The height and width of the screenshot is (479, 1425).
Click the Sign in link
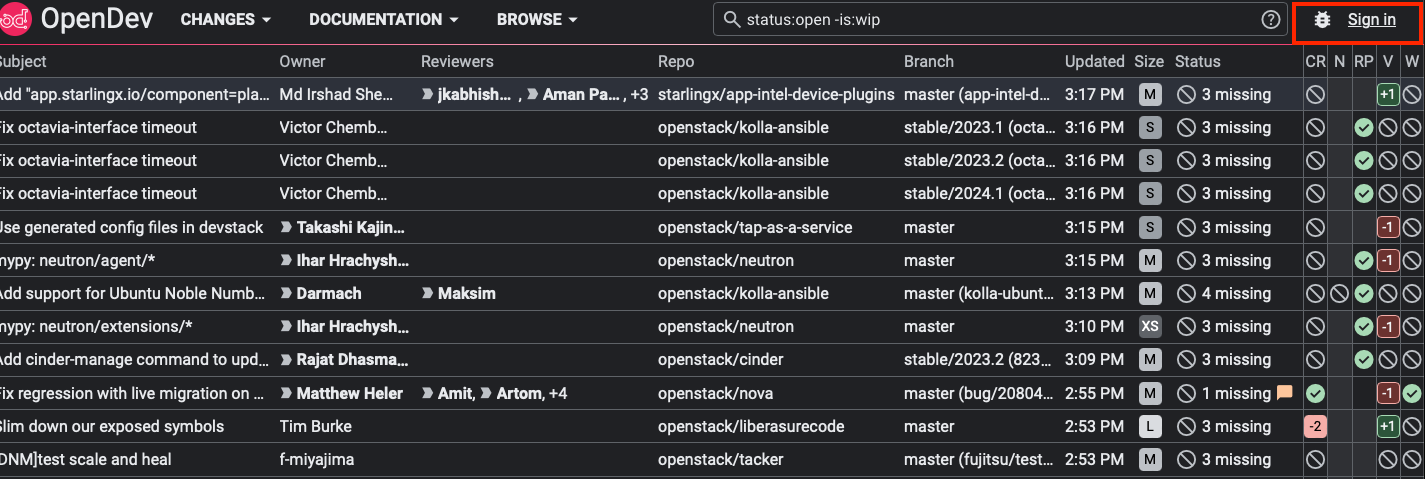[x=1371, y=20]
